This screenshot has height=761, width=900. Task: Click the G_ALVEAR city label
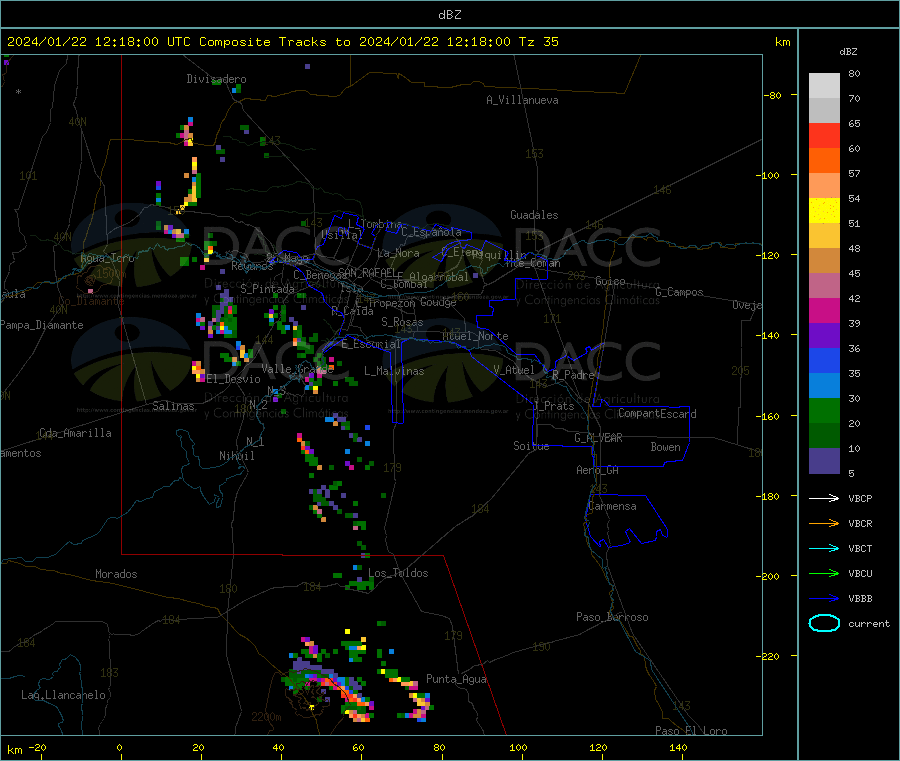[598, 438]
